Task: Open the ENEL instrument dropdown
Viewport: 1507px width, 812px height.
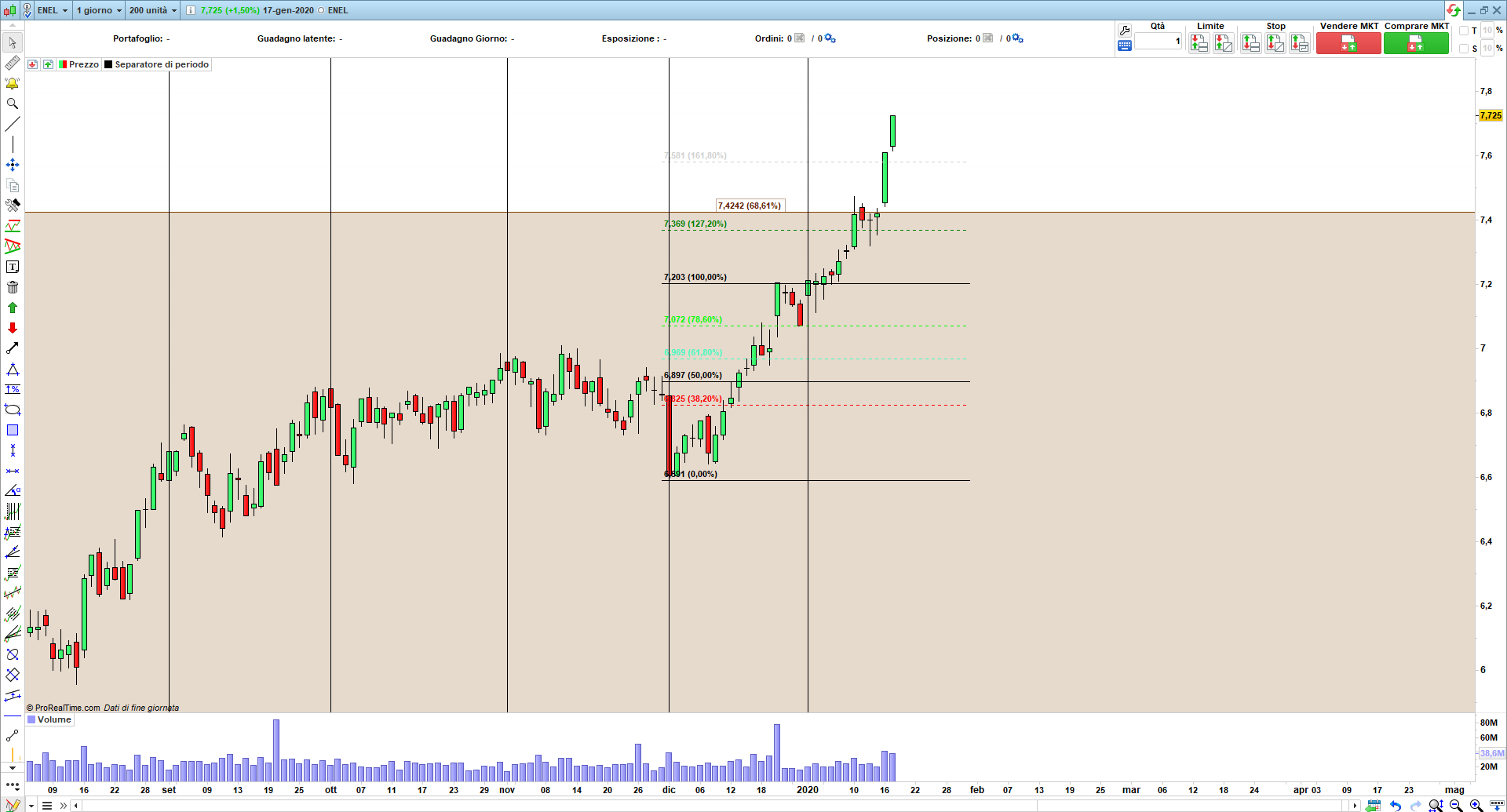Action: point(53,10)
